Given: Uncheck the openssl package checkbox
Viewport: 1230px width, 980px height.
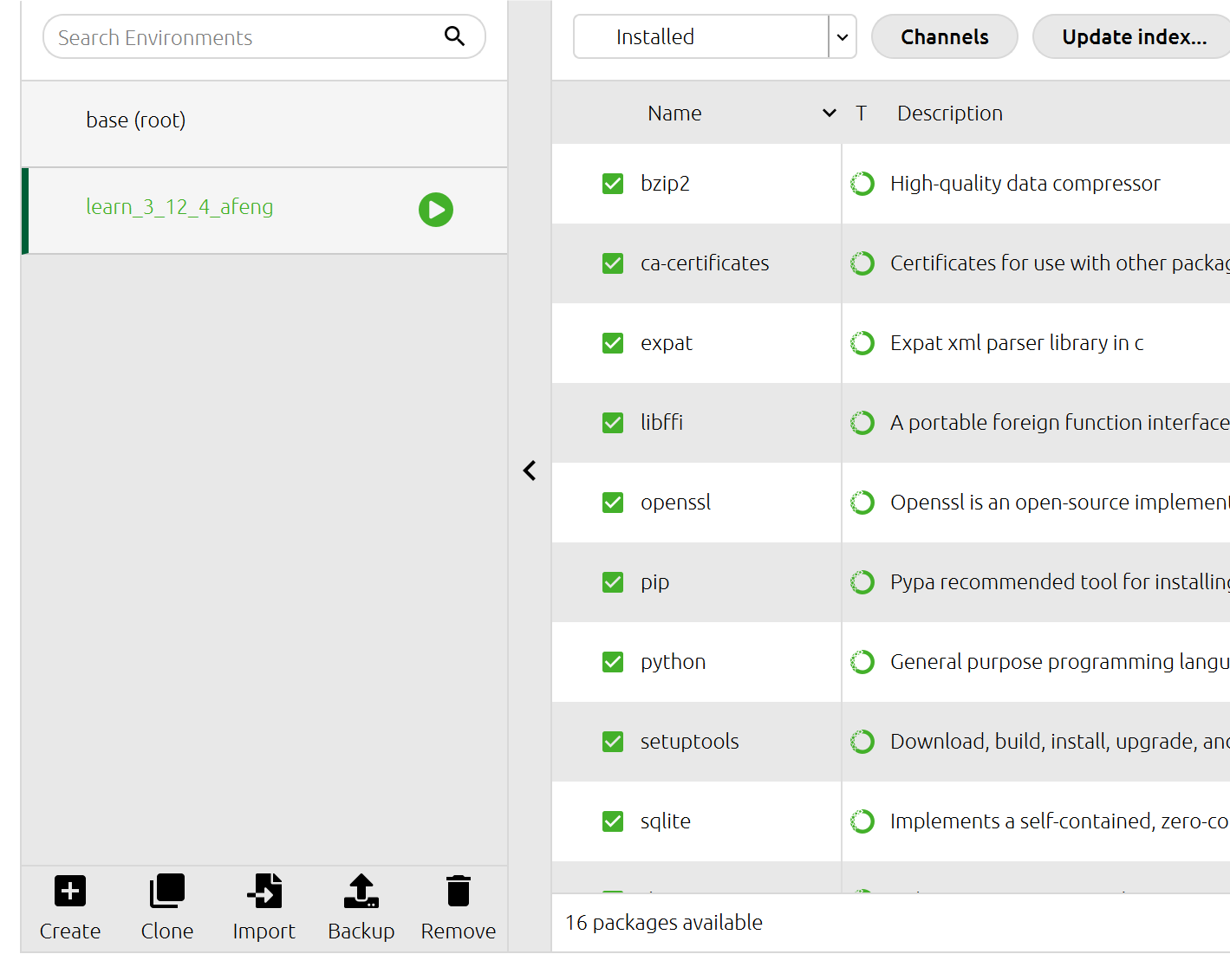Looking at the screenshot, I should [x=613, y=503].
